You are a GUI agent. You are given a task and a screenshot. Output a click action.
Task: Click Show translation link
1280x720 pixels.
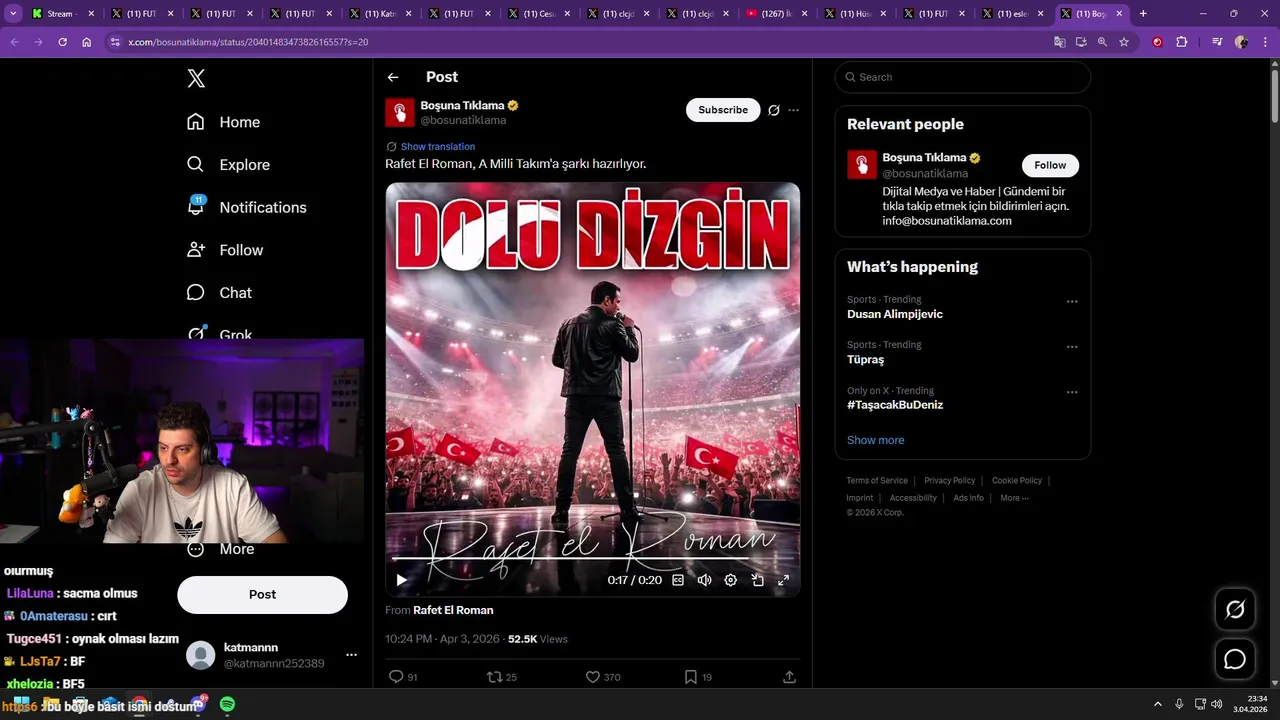pyautogui.click(x=438, y=147)
